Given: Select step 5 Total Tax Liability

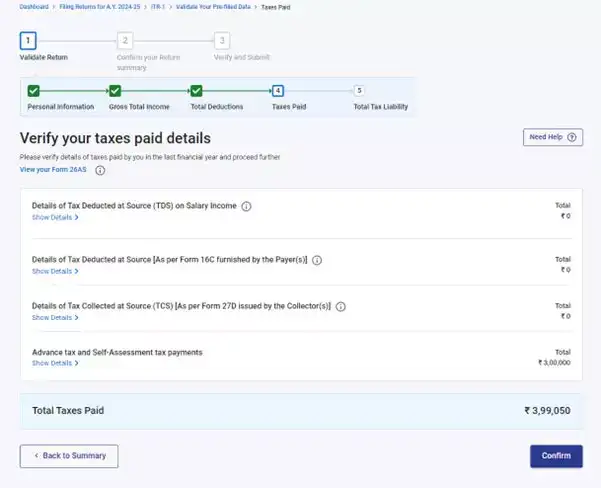Looking at the screenshot, I should (359, 91).
